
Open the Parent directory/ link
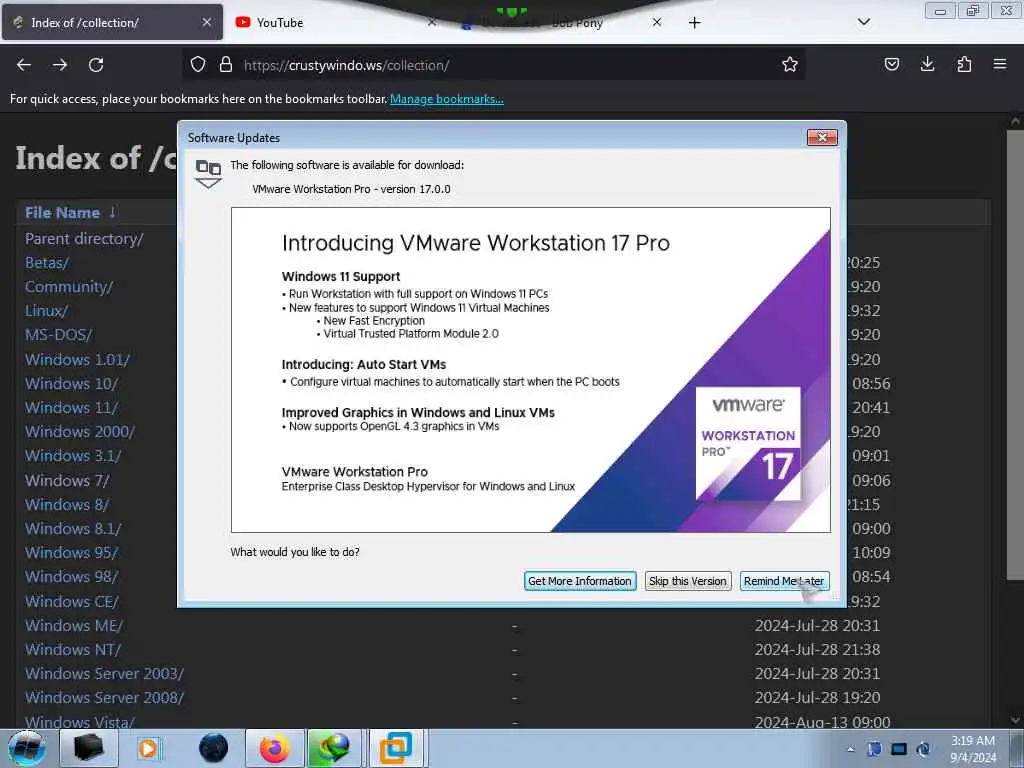coord(84,239)
